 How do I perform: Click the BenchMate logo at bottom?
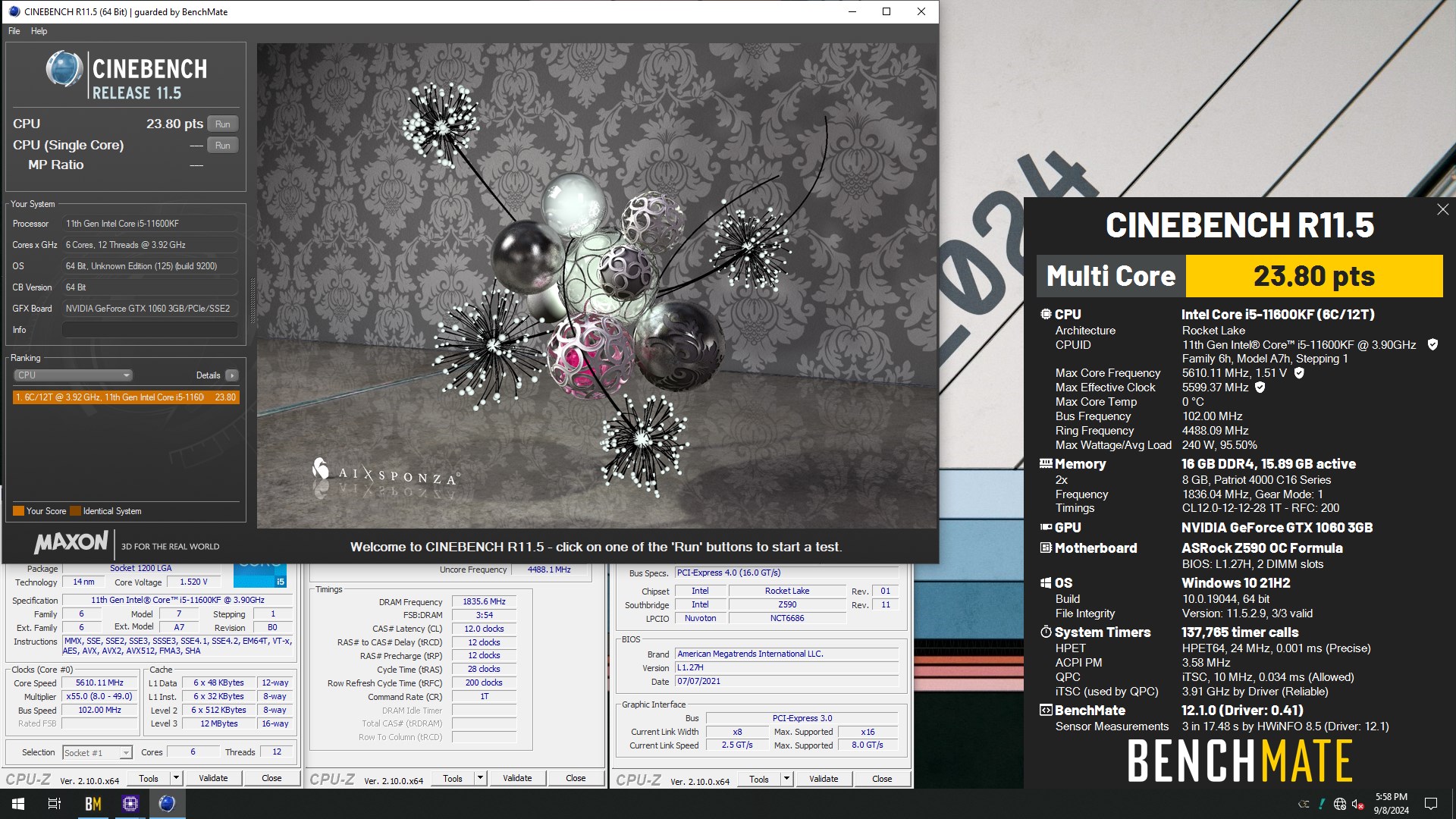click(x=1240, y=761)
